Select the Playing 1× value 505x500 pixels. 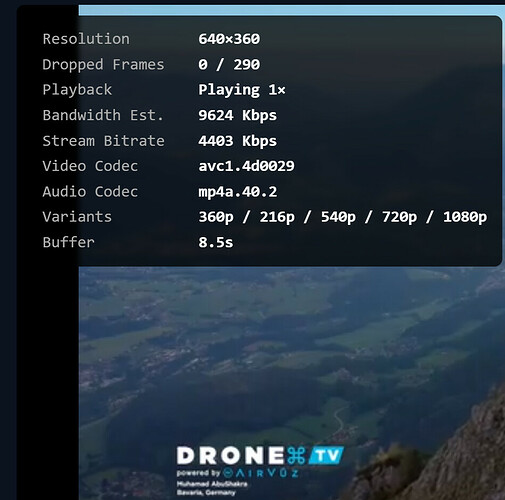[242, 90]
